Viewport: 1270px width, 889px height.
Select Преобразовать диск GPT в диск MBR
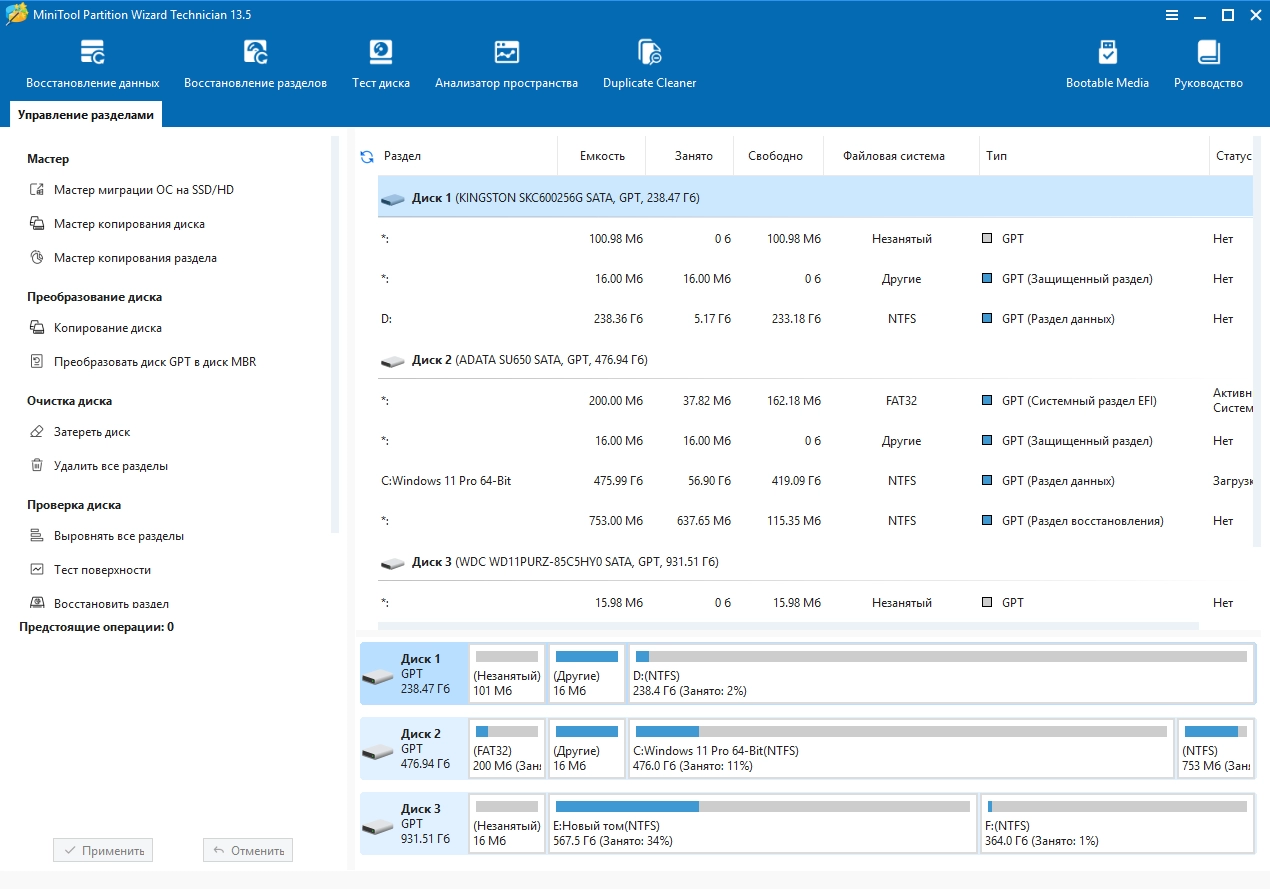pos(154,362)
